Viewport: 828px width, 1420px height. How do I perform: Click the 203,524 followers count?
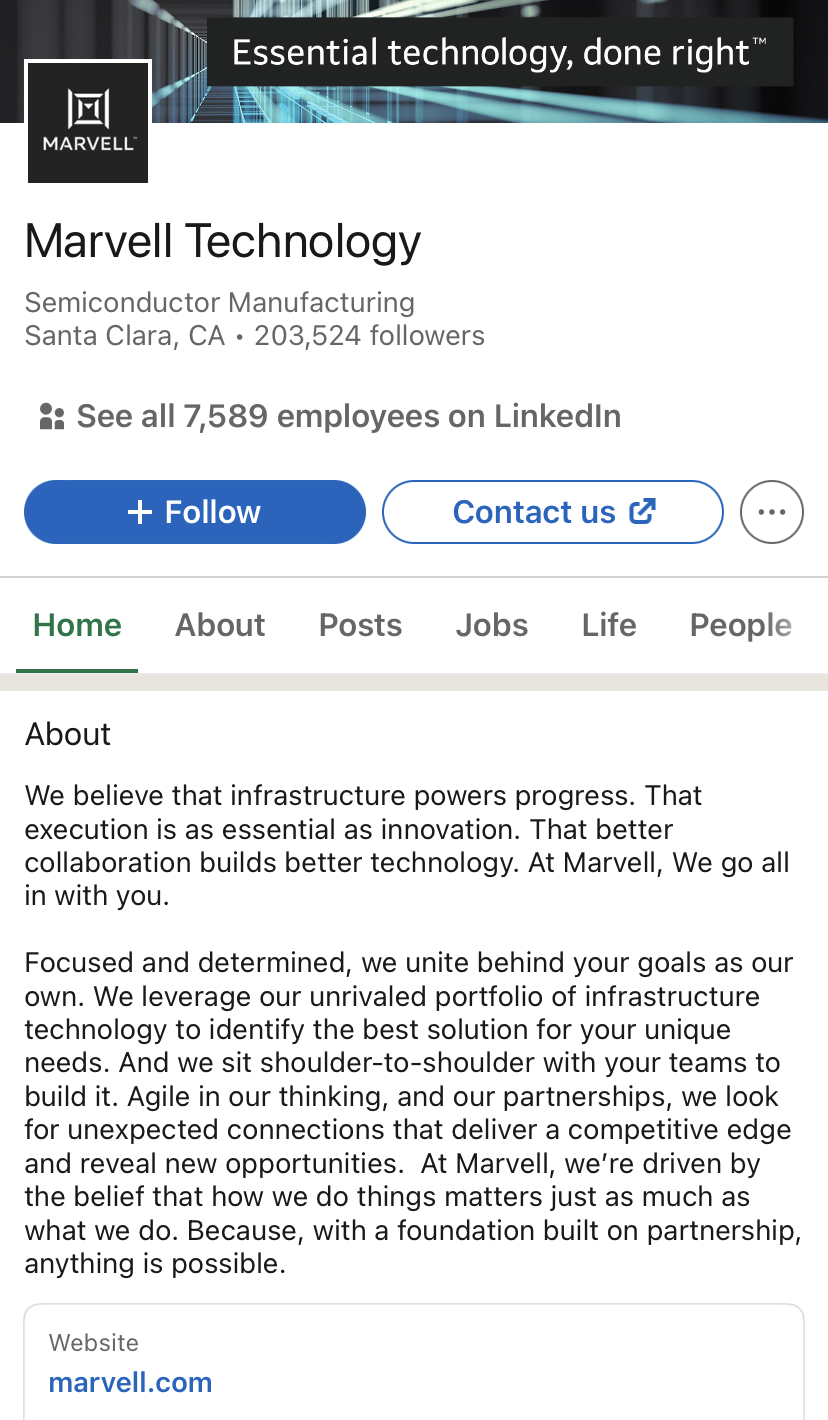pos(369,336)
